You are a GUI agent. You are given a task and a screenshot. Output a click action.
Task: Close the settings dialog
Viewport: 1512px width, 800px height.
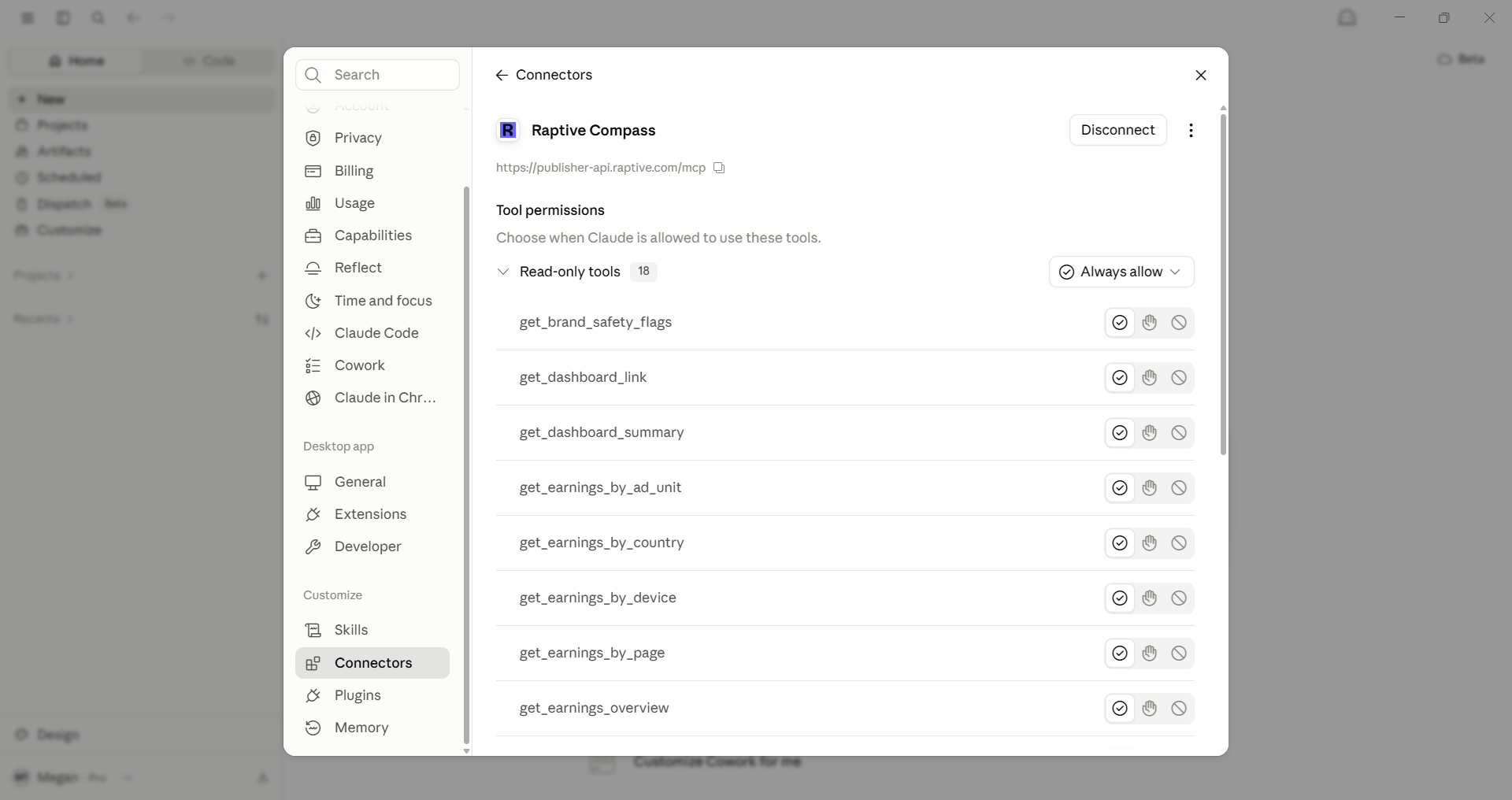[x=1200, y=75]
